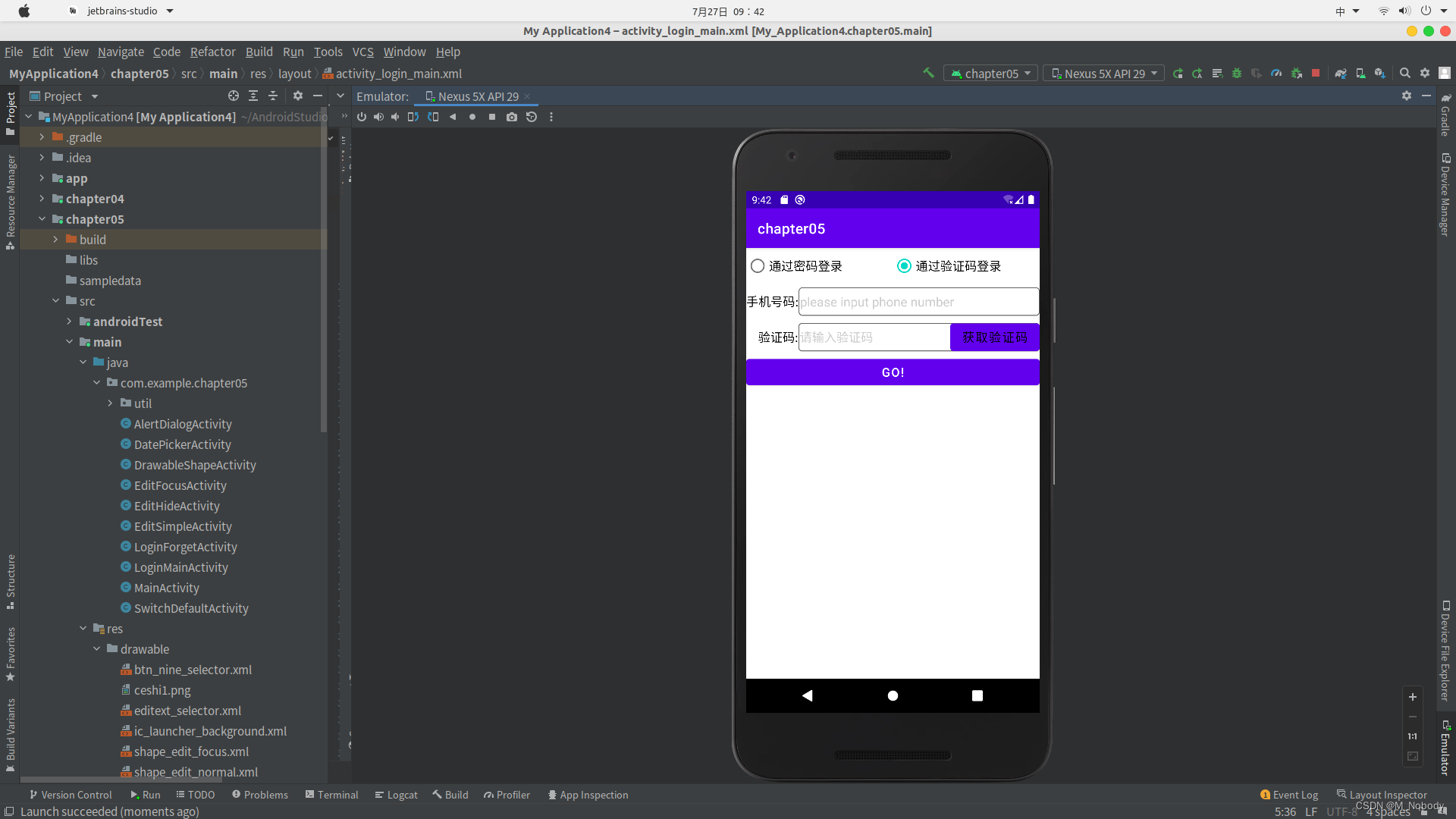This screenshot has width=1456, height=819.
Task: Open the Profile app gauge icon
Action: [x=1276, y=74]
